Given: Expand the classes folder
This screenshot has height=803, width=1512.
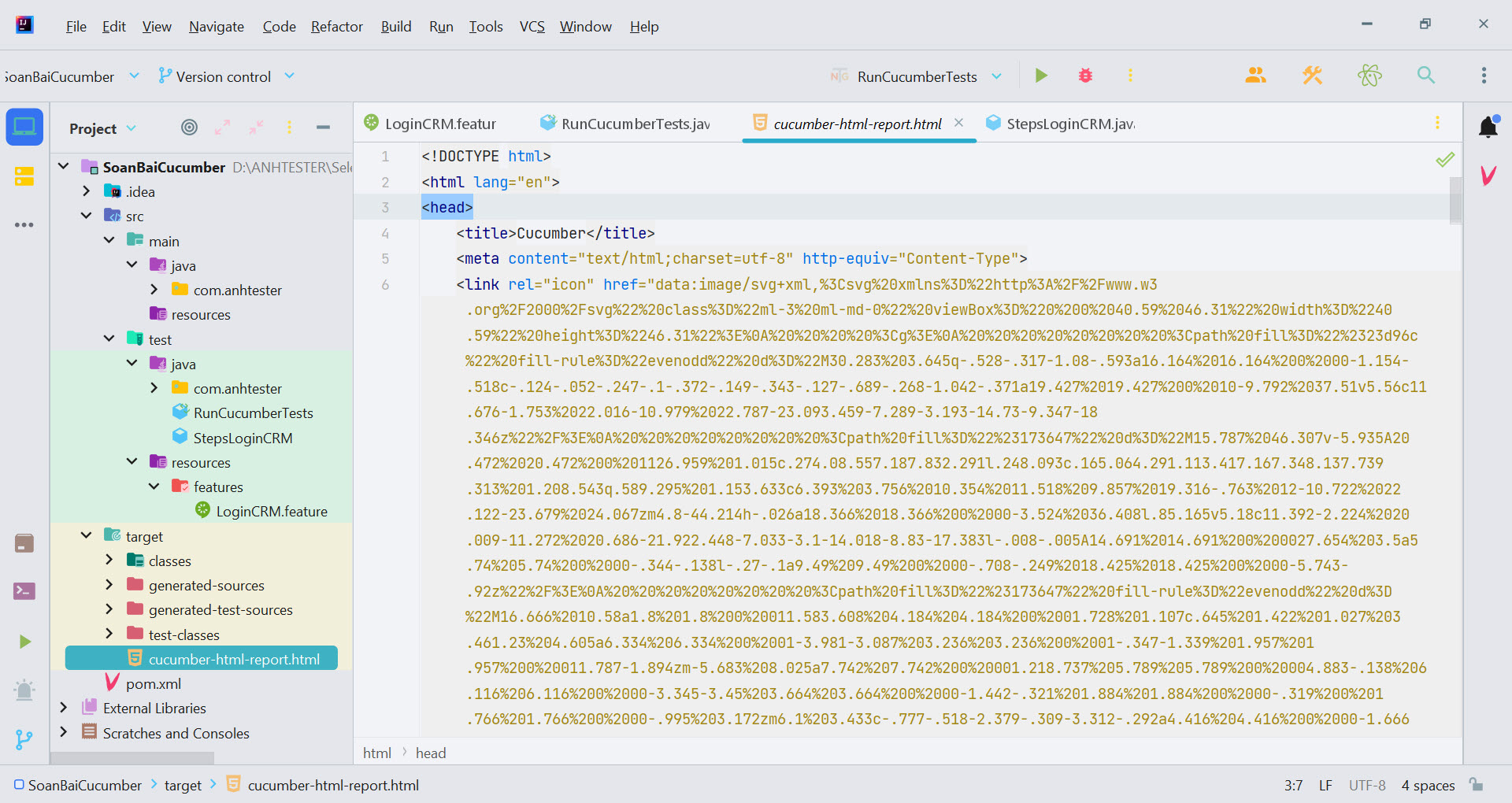Looking at the screenshot, I should 109,561.
